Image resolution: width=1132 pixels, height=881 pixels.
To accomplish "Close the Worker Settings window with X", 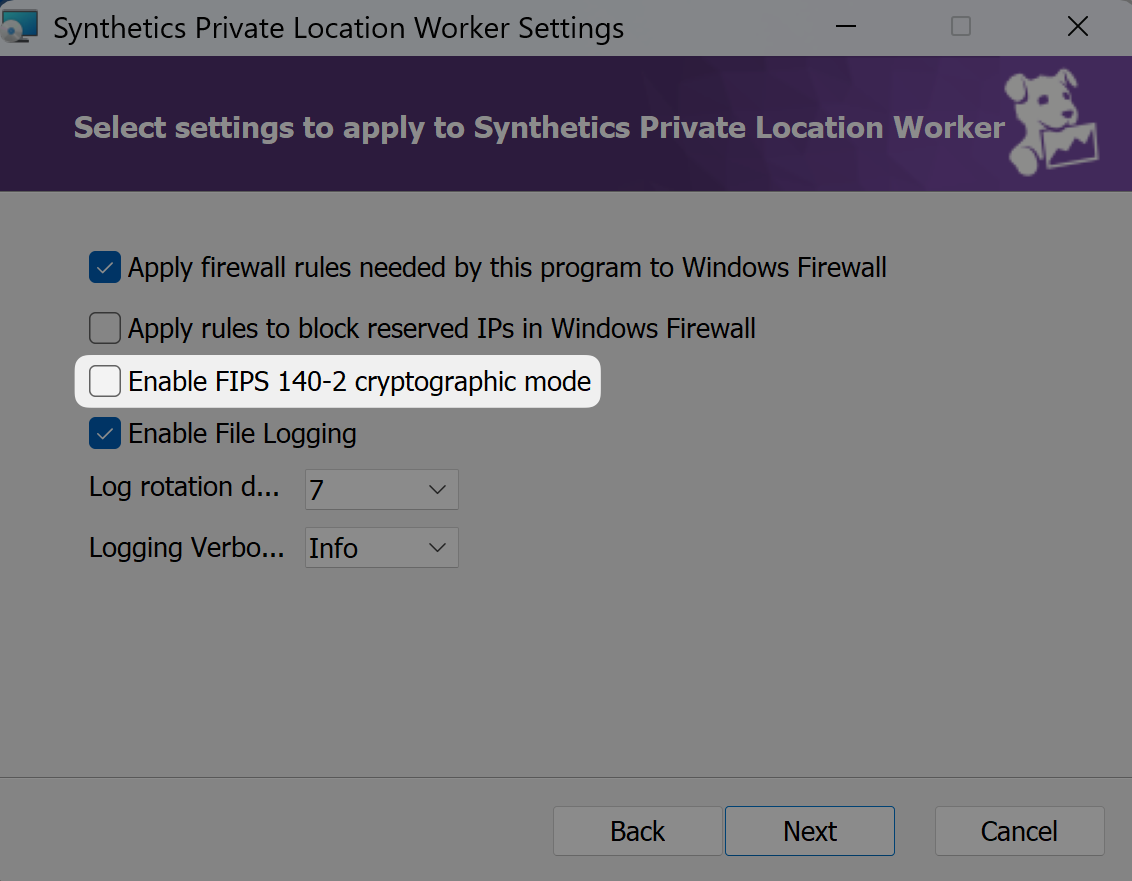I will pos(1077,27).
